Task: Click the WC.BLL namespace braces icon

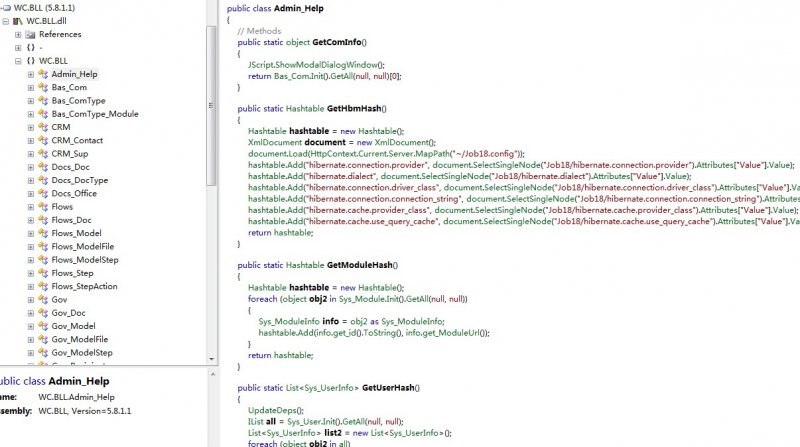Action: 31,61
